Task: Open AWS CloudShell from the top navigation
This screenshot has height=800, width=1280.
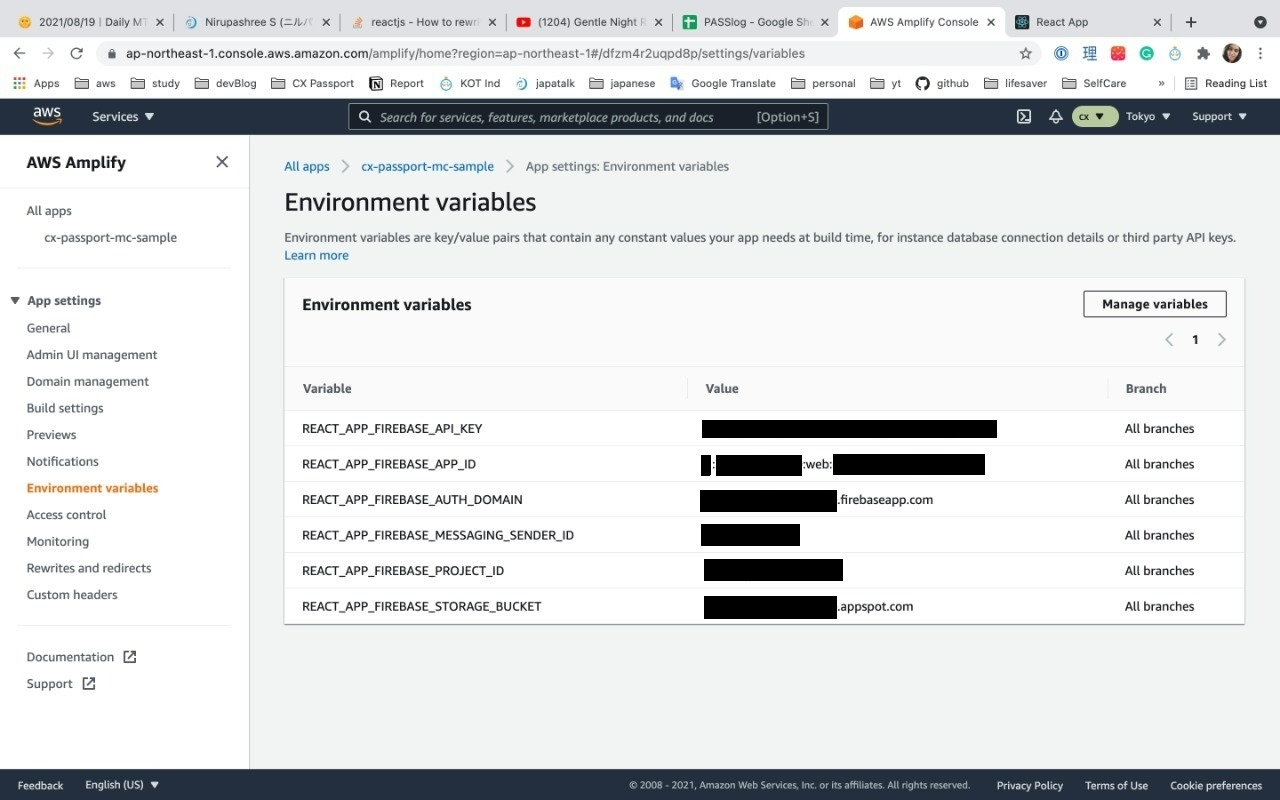Action: 1023,116
